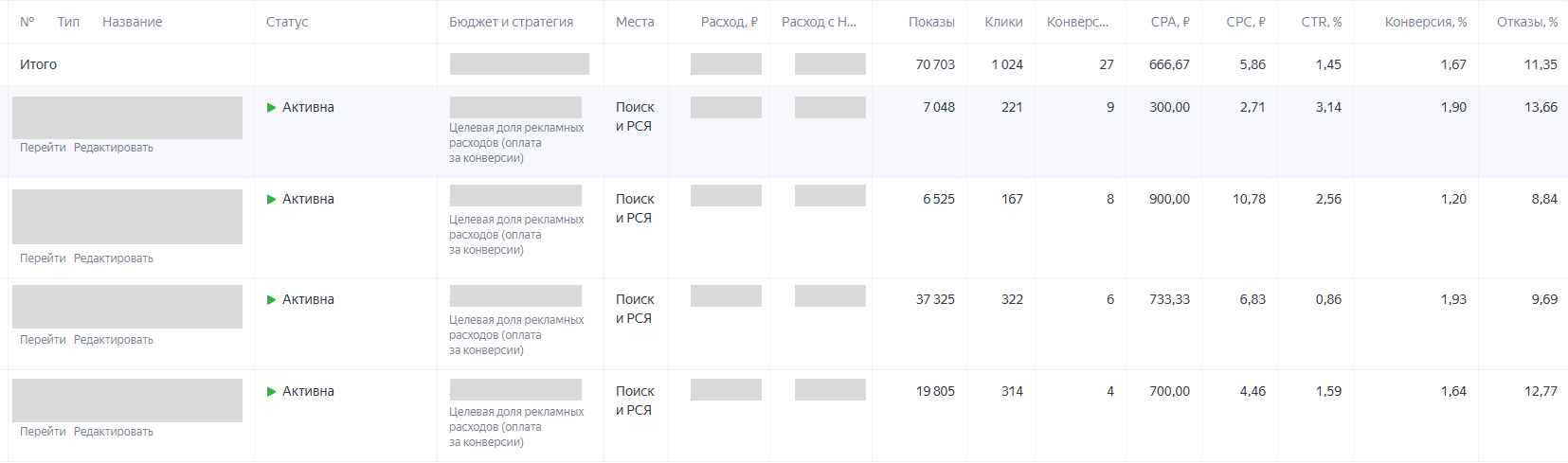
Task: Edit the campaign with 19 805 impressions
Action: coord(114,432)
